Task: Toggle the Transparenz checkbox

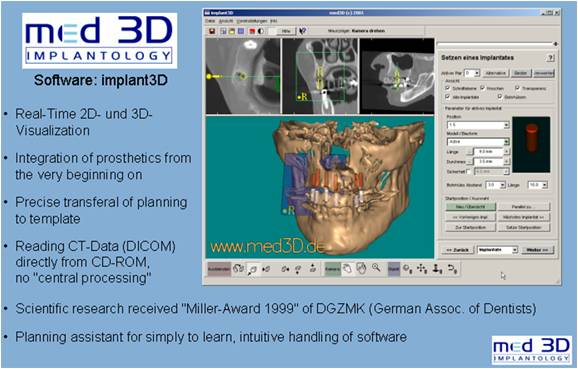Action: click(518, 88)
